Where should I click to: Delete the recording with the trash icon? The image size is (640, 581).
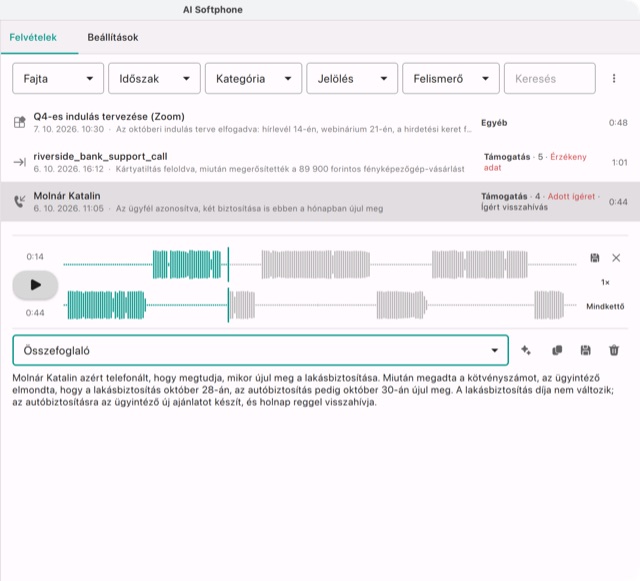614,350
